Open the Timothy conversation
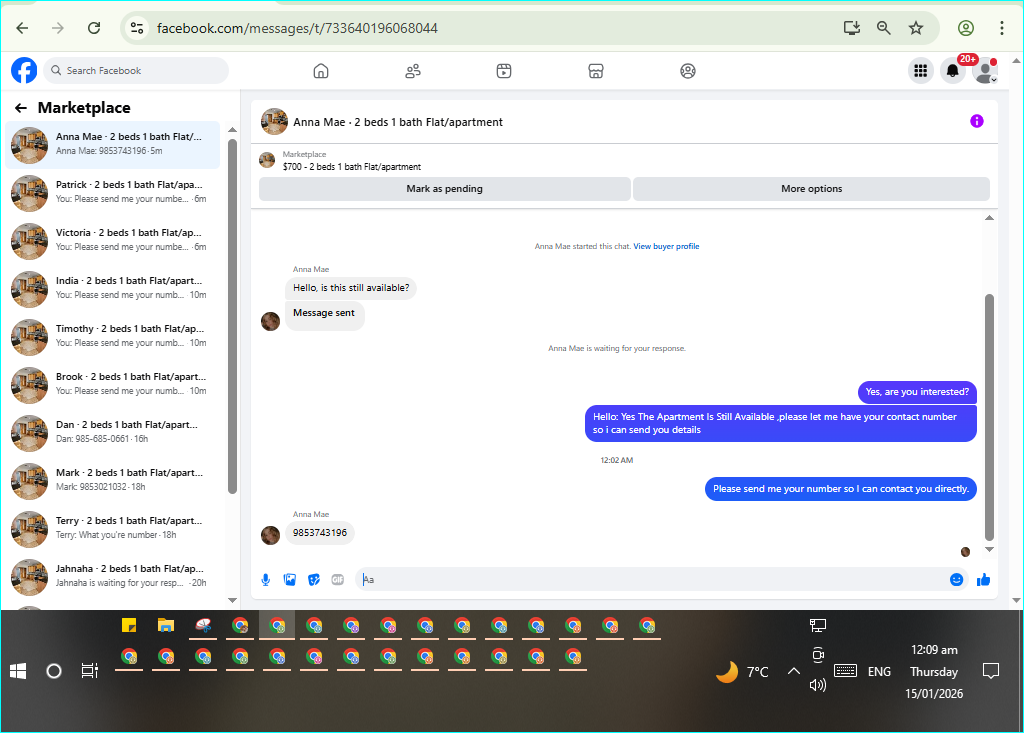Image resolution: width=1024 pixels, height=733 pixels. 113,336
